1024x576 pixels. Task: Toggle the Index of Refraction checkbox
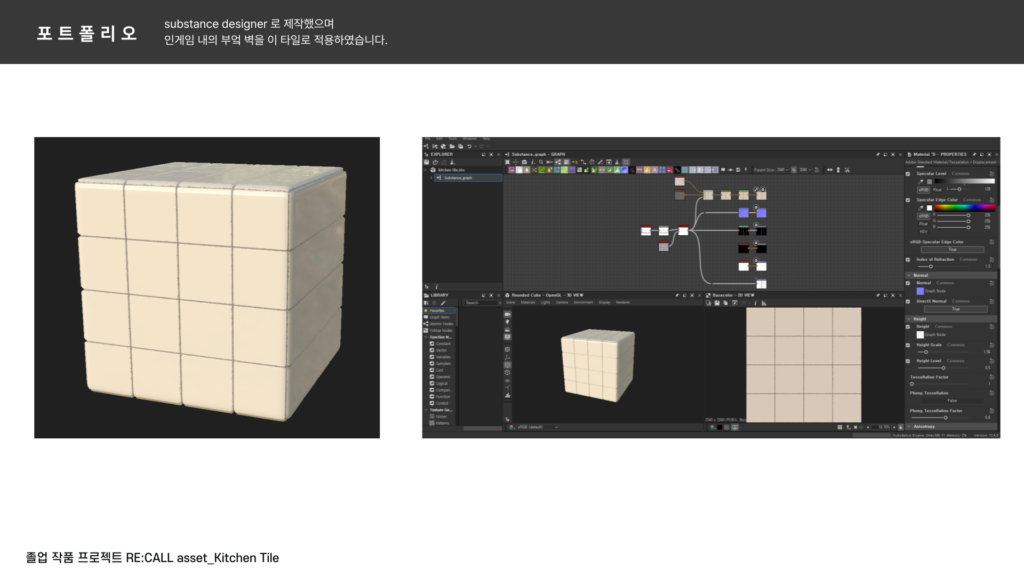coord(909,259)
